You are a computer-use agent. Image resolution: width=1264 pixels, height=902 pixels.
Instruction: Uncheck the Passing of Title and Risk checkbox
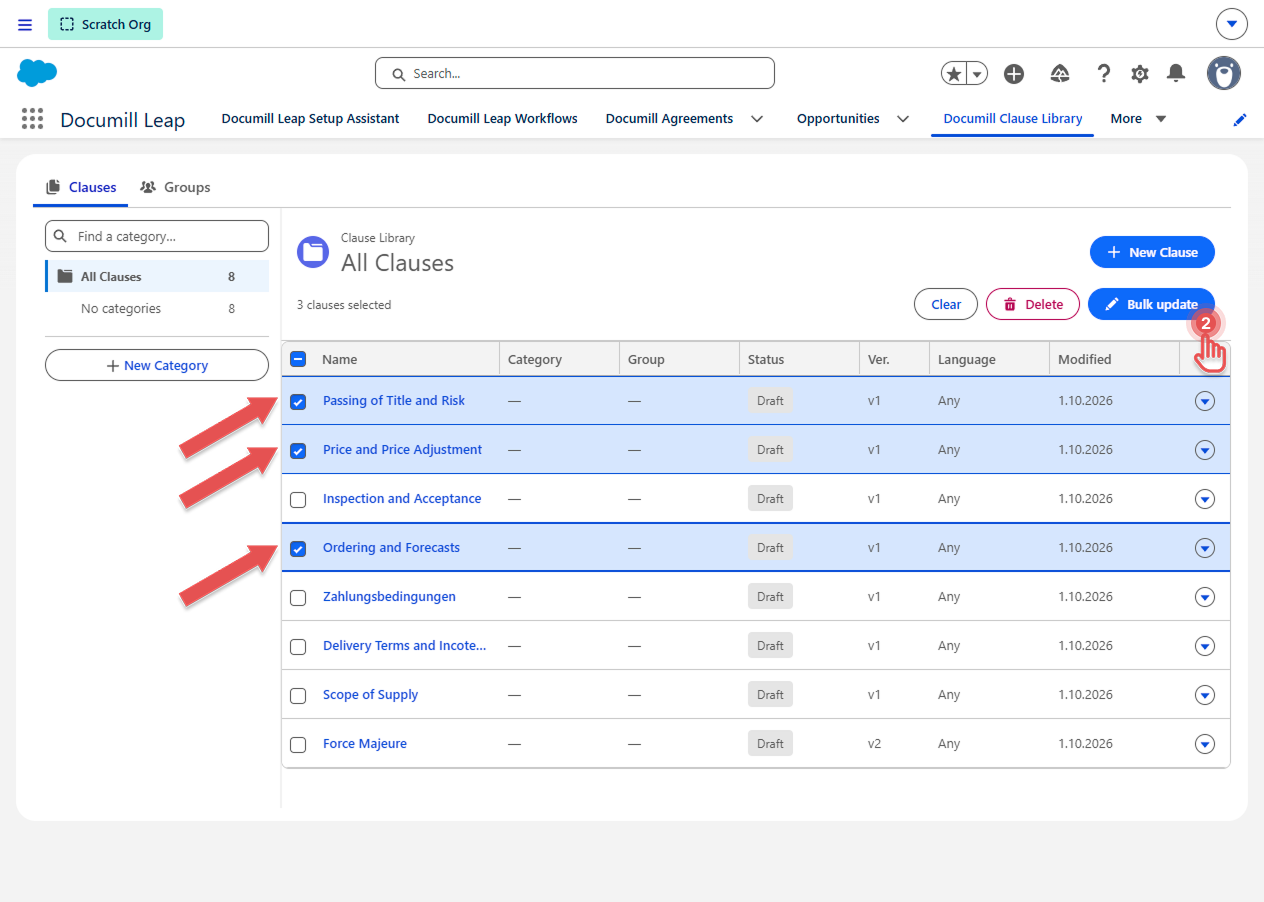click(298, 402)
